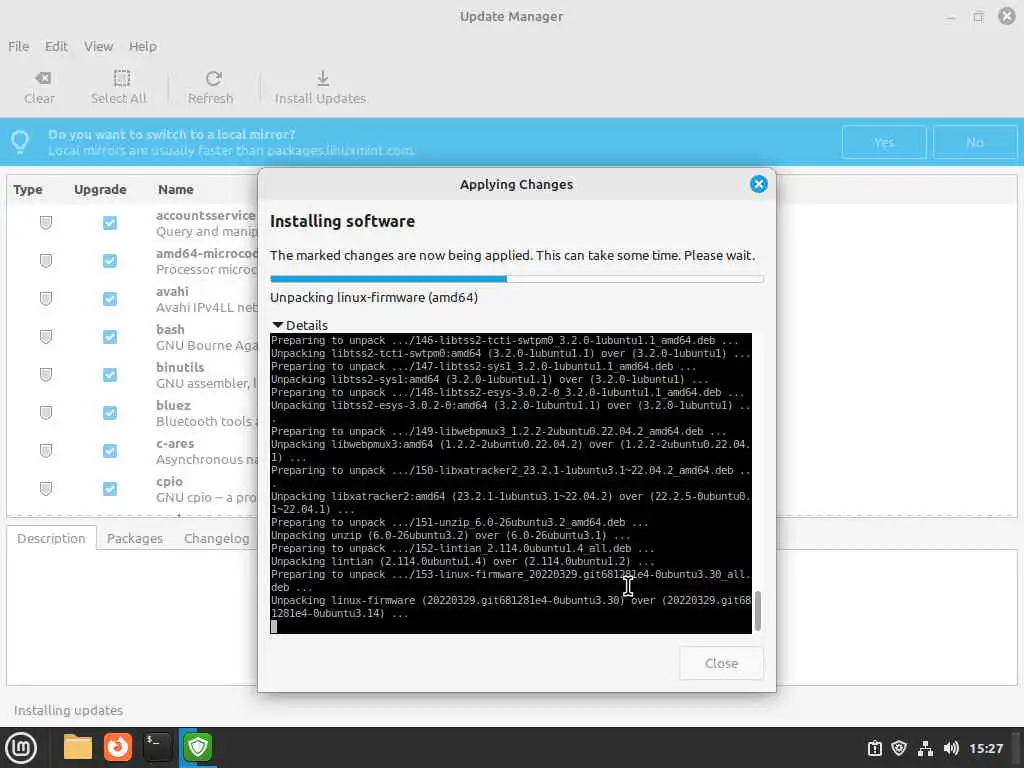Image resolution: width=1024 pixels, height=768 pixels.
Task: Click the Close button in dialog
Action: pos(721,663)
